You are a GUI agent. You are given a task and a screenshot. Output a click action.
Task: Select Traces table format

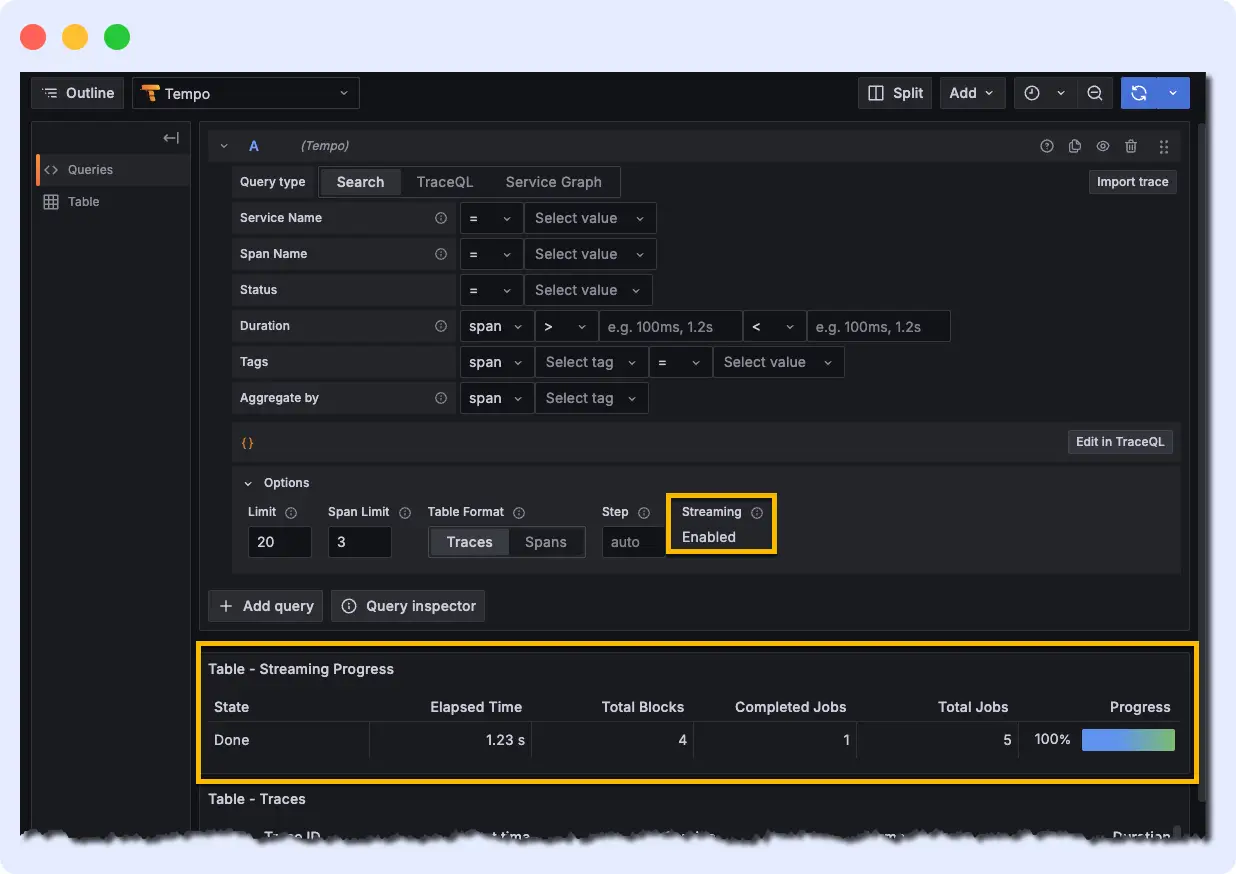point(469,542)
